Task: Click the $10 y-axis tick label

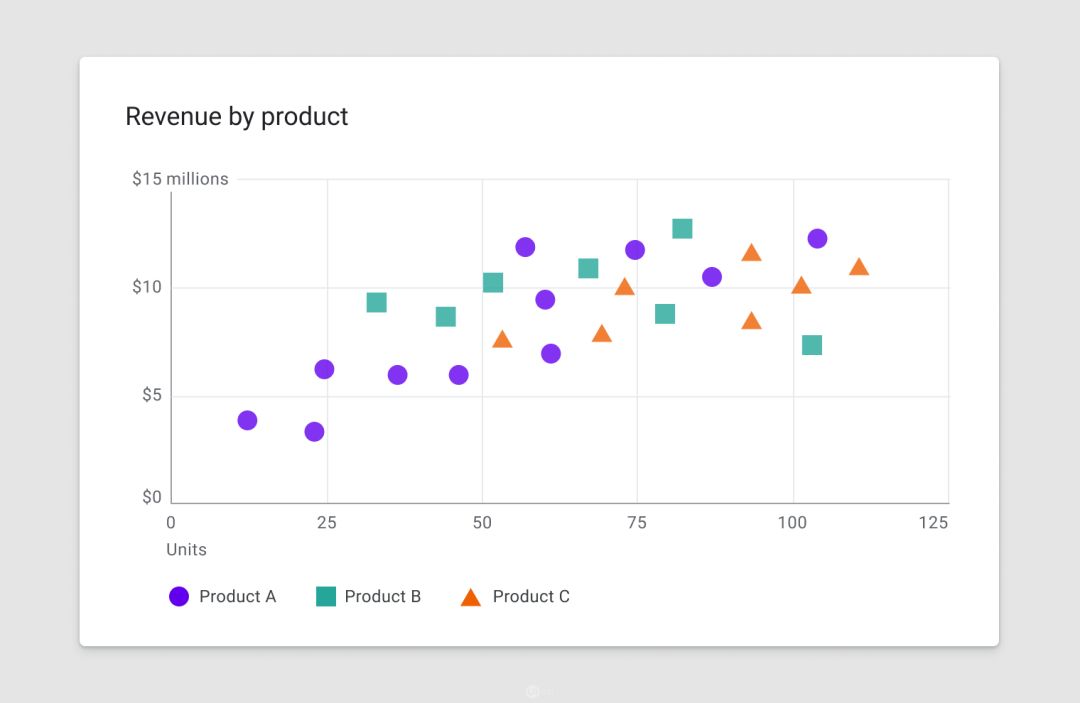Action: click(149, 288)
